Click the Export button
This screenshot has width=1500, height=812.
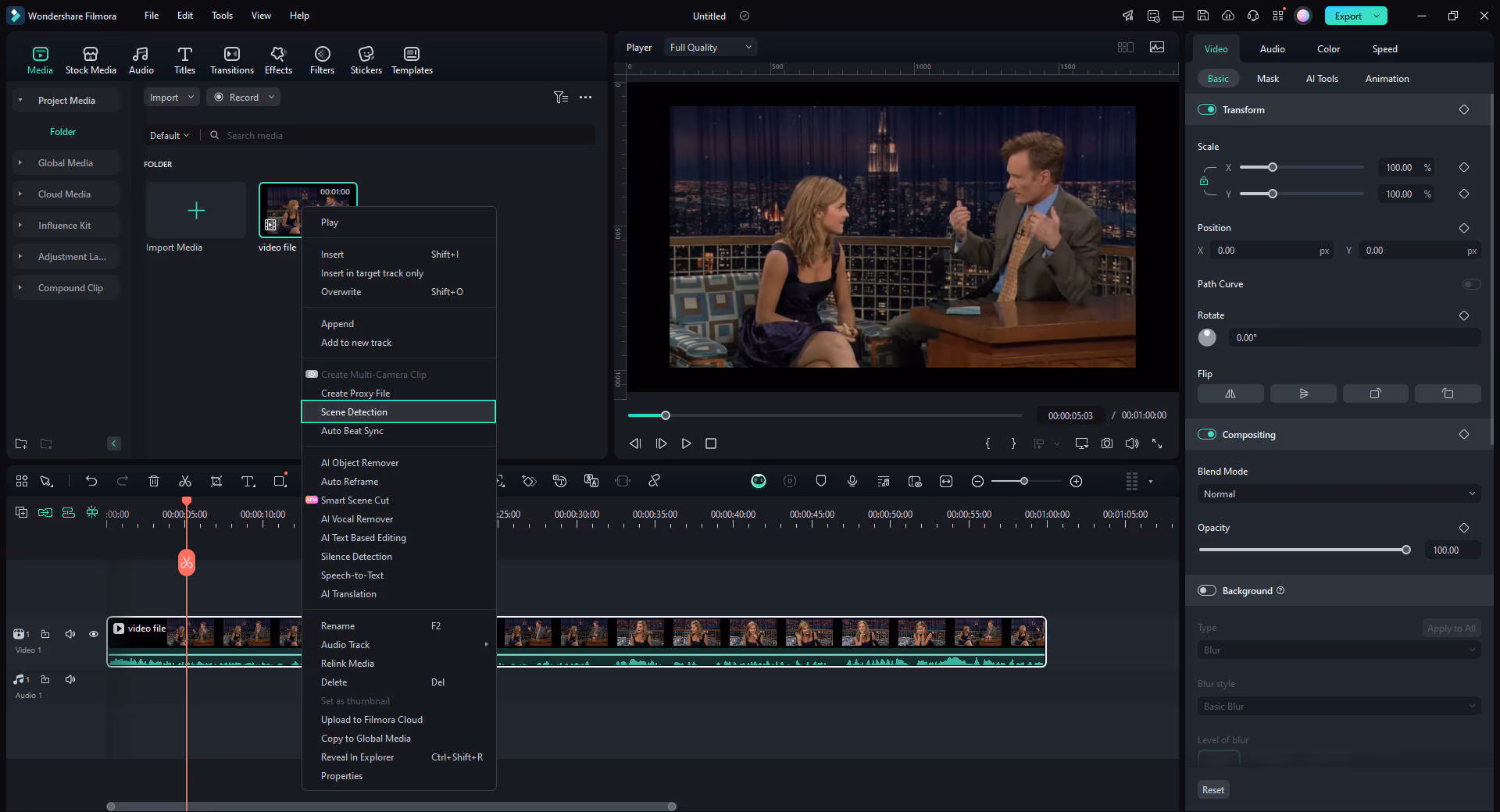[1348, 16]
